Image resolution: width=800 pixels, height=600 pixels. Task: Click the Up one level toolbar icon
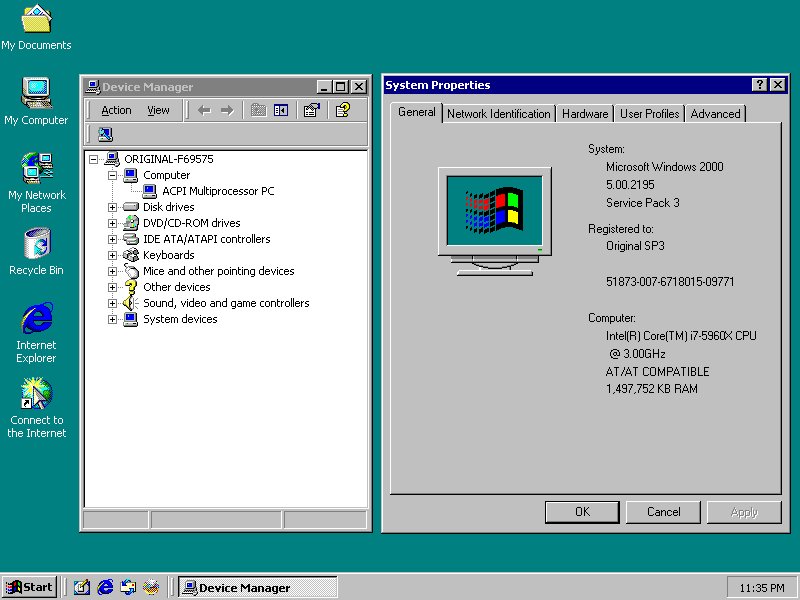(x=258, y=110)
